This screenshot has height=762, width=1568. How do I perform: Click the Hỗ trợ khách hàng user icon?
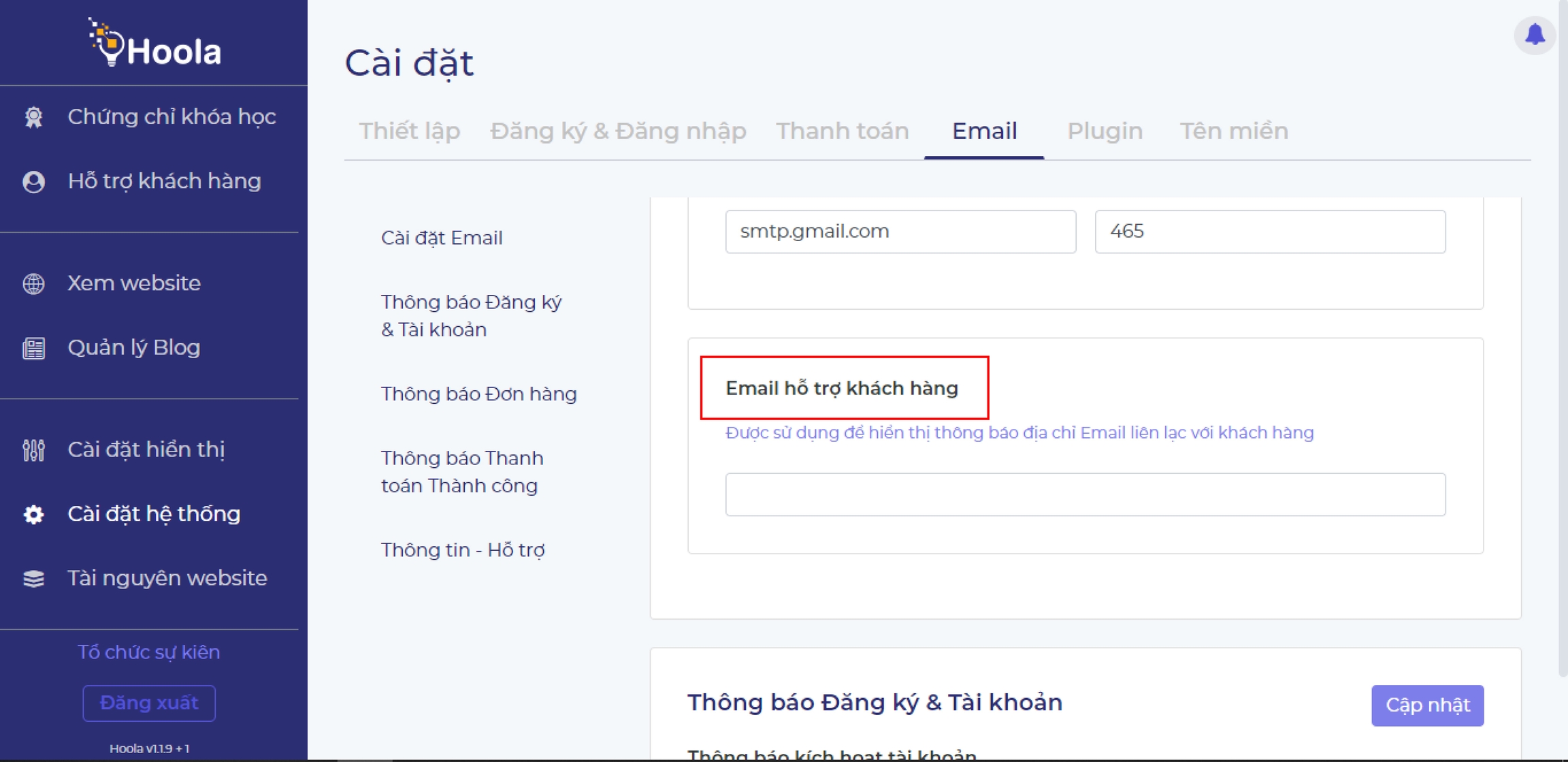[33, 182]
